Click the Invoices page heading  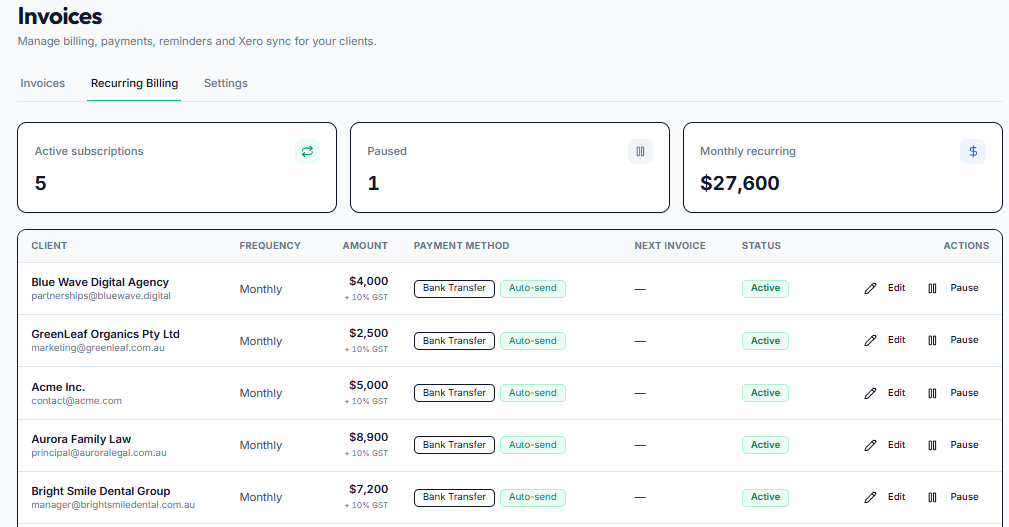click(x=60, y=16)
